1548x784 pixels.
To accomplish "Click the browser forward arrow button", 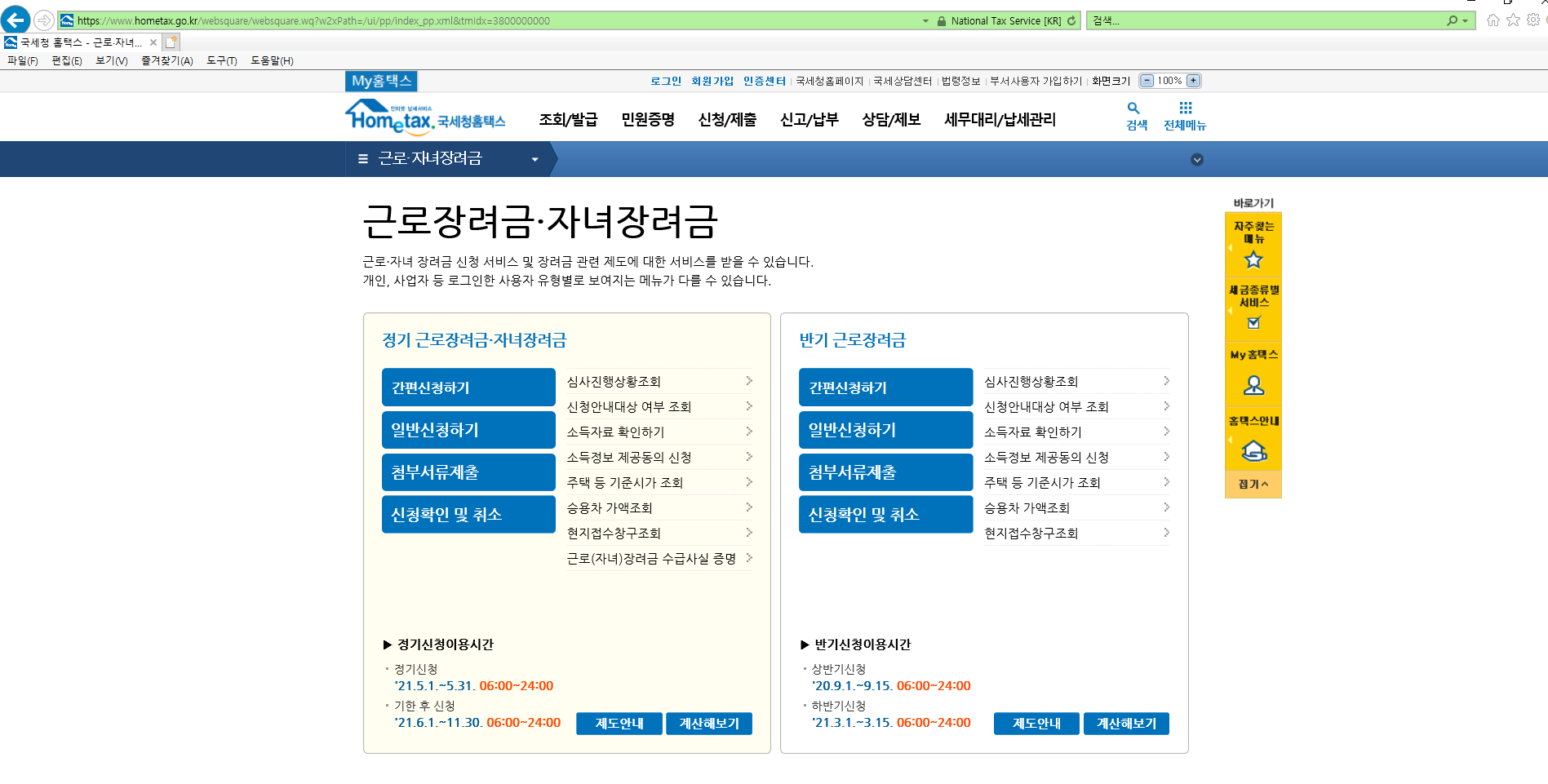I will 44,20.
